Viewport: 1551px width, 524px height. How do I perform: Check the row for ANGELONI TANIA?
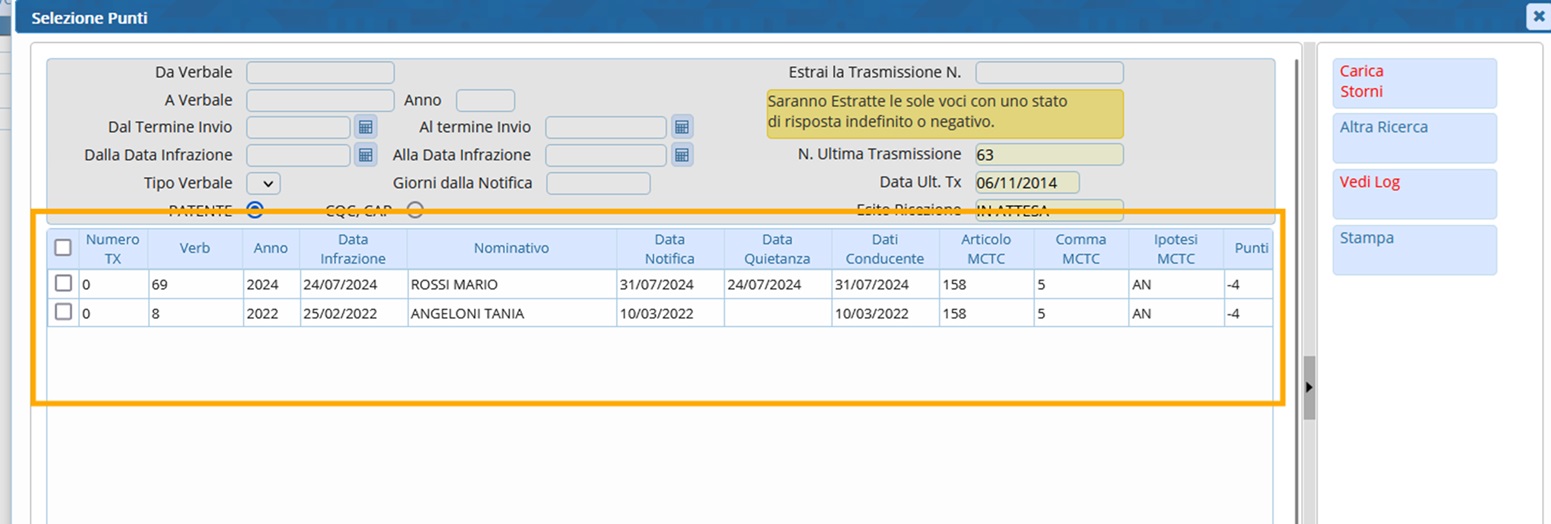pos(63,312)
